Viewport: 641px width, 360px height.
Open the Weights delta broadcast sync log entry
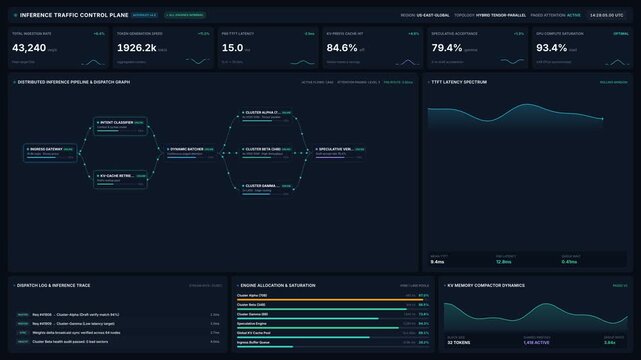(118, 333)
